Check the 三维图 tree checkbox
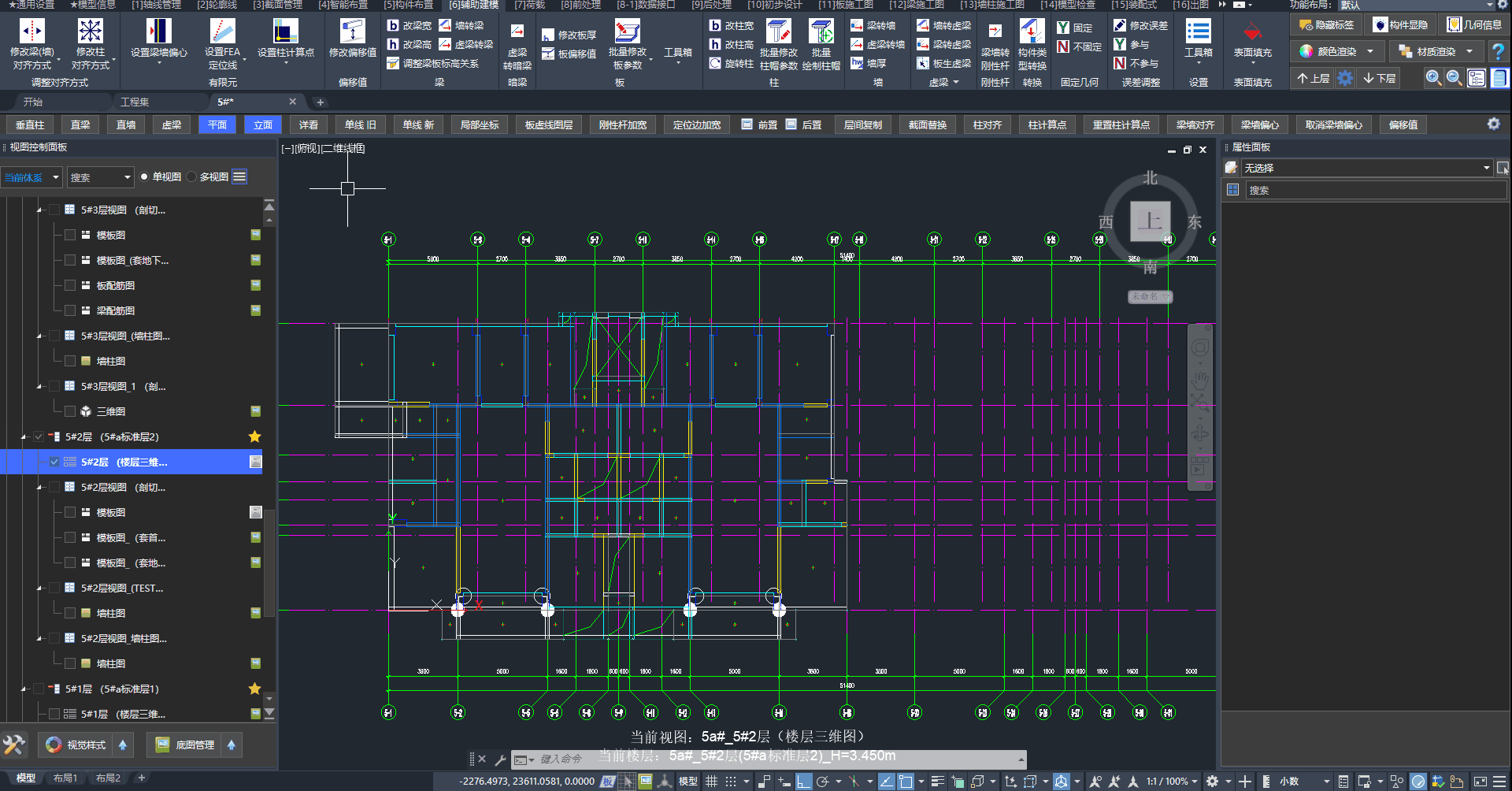Screen dimensions: 1512x791 click(x=70, y=411)
